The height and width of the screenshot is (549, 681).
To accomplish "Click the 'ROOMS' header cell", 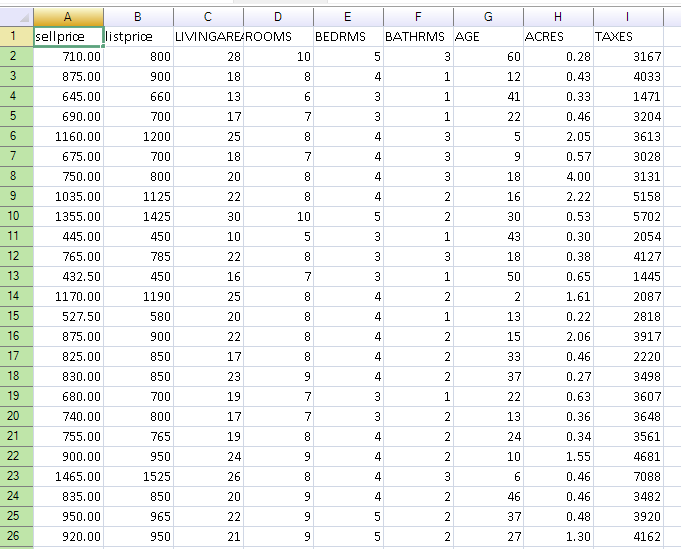I will (278, 36).
